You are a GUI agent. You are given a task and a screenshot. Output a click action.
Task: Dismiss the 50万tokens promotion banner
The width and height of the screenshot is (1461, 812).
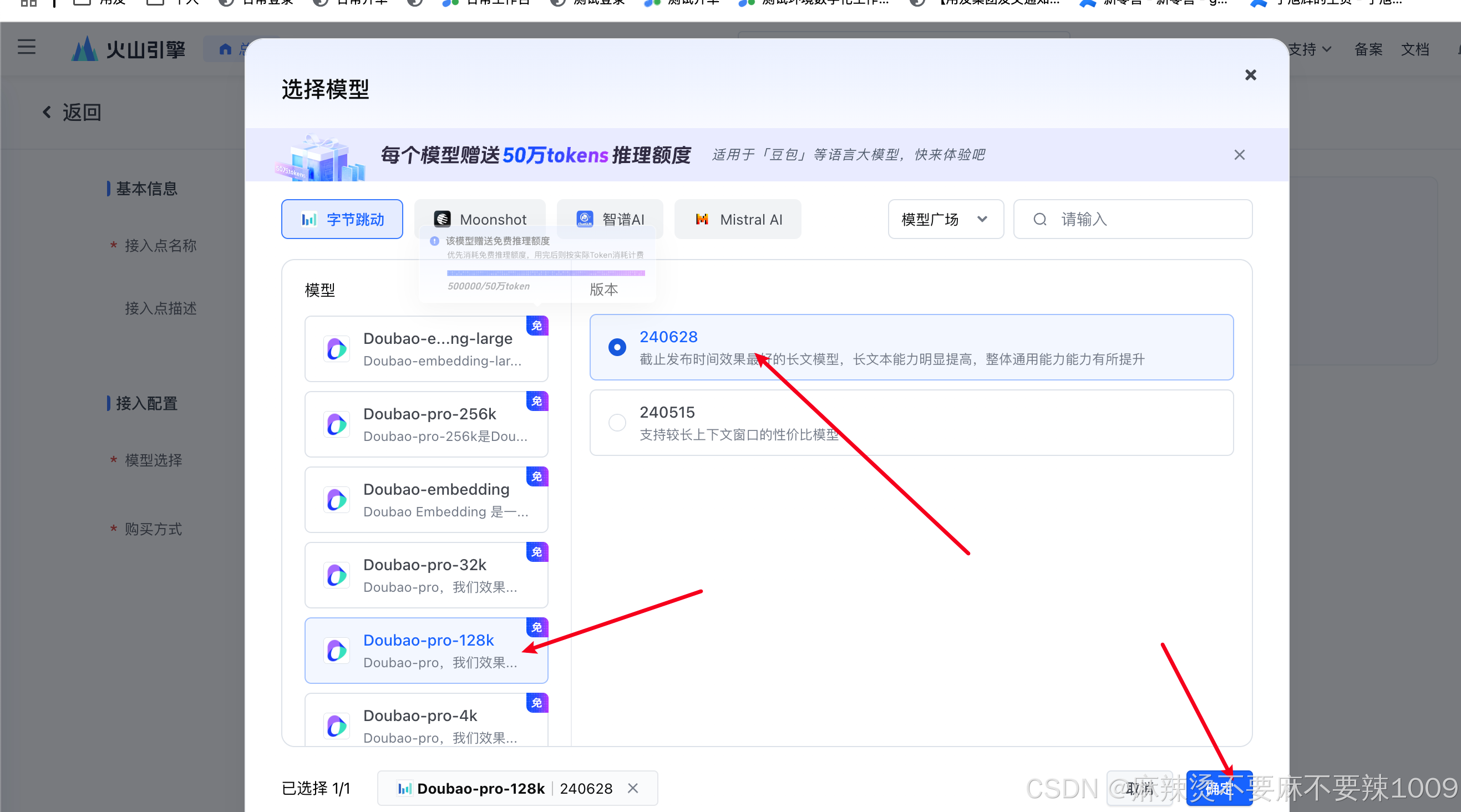point(1239,155)
